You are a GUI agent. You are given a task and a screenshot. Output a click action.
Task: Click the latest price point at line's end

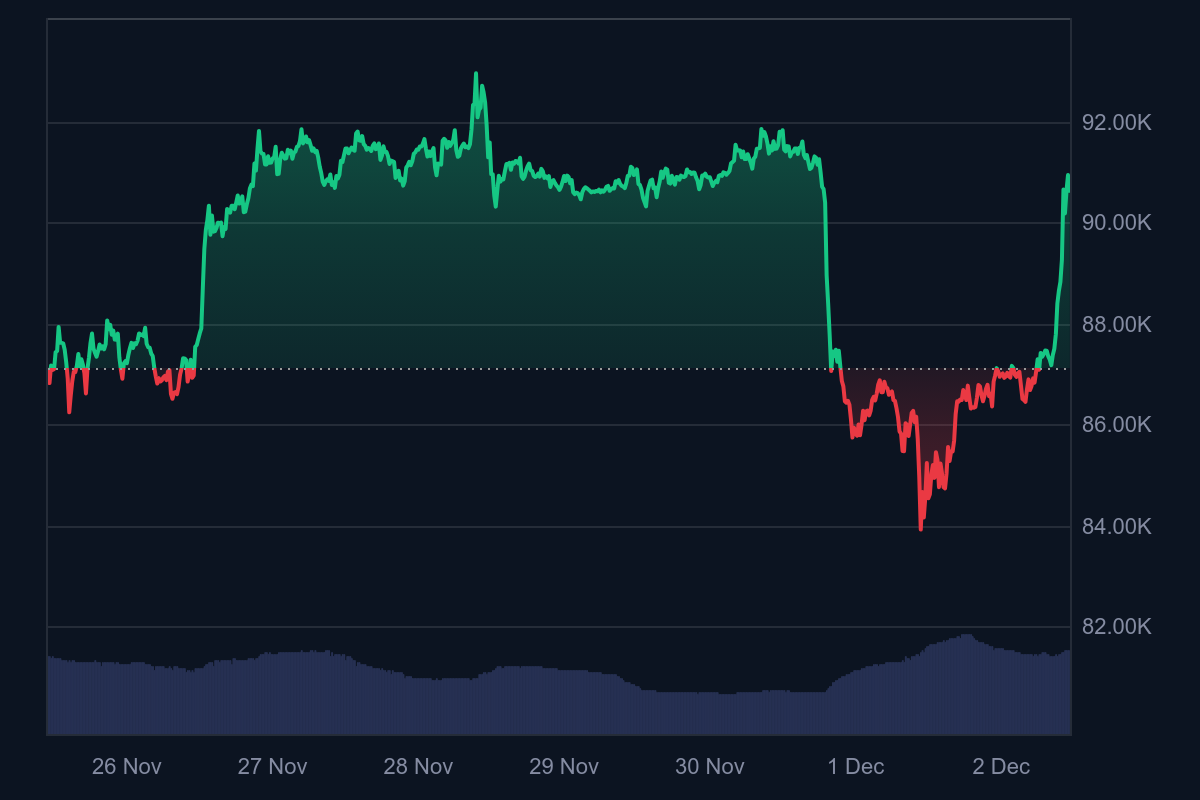tap(1068, 177)
